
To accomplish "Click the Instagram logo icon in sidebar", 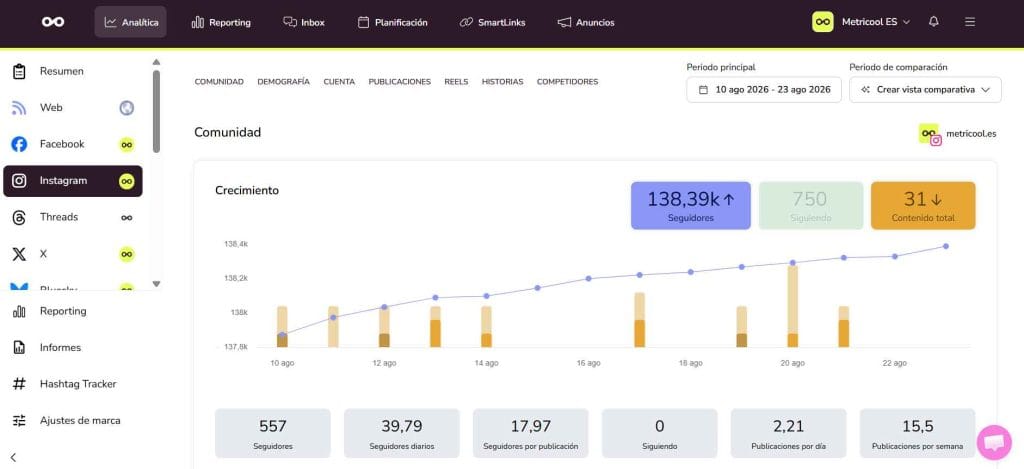I will (20, 181).
